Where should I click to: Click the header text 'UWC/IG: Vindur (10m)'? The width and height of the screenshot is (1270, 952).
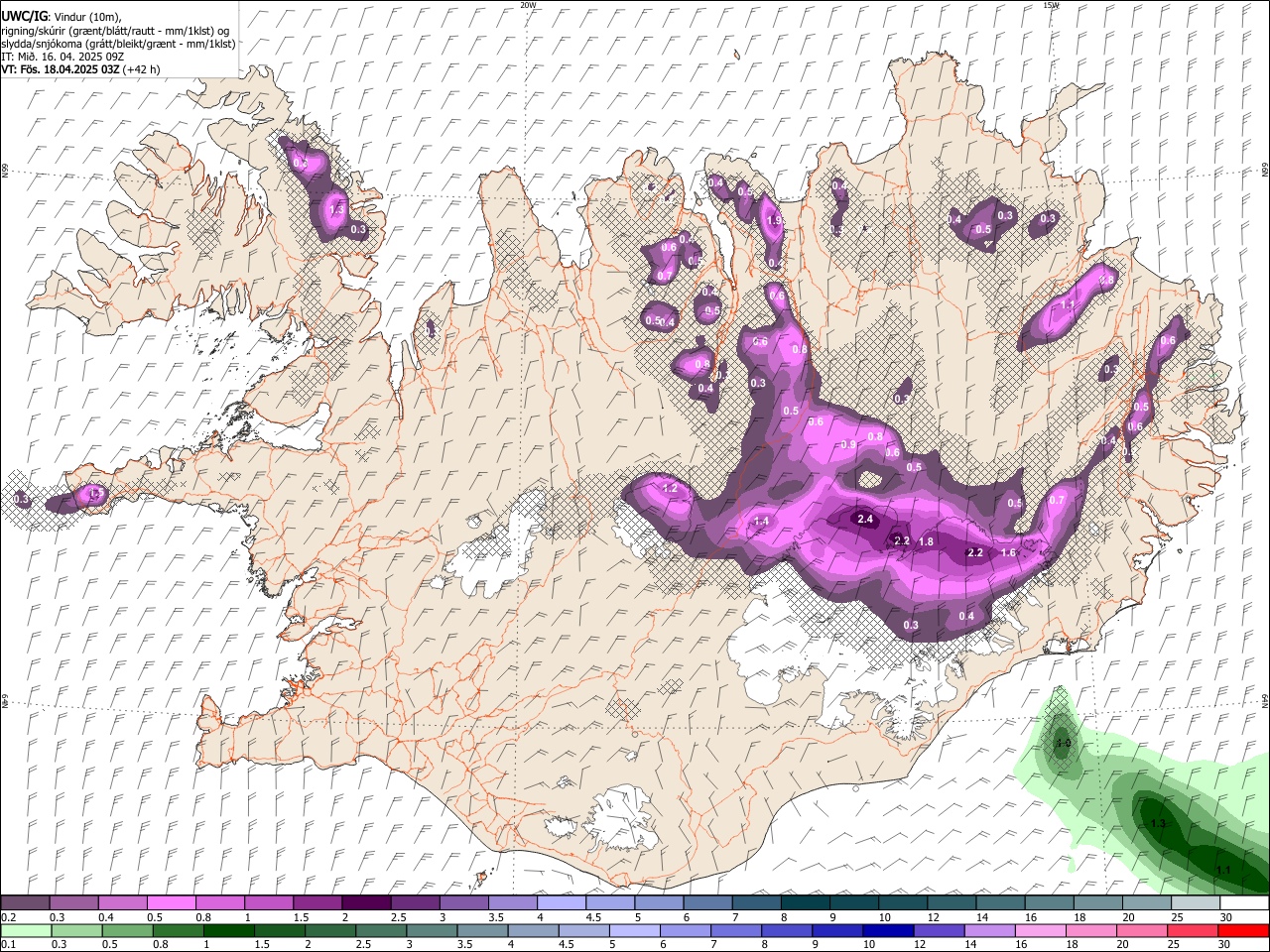[61, 17]
